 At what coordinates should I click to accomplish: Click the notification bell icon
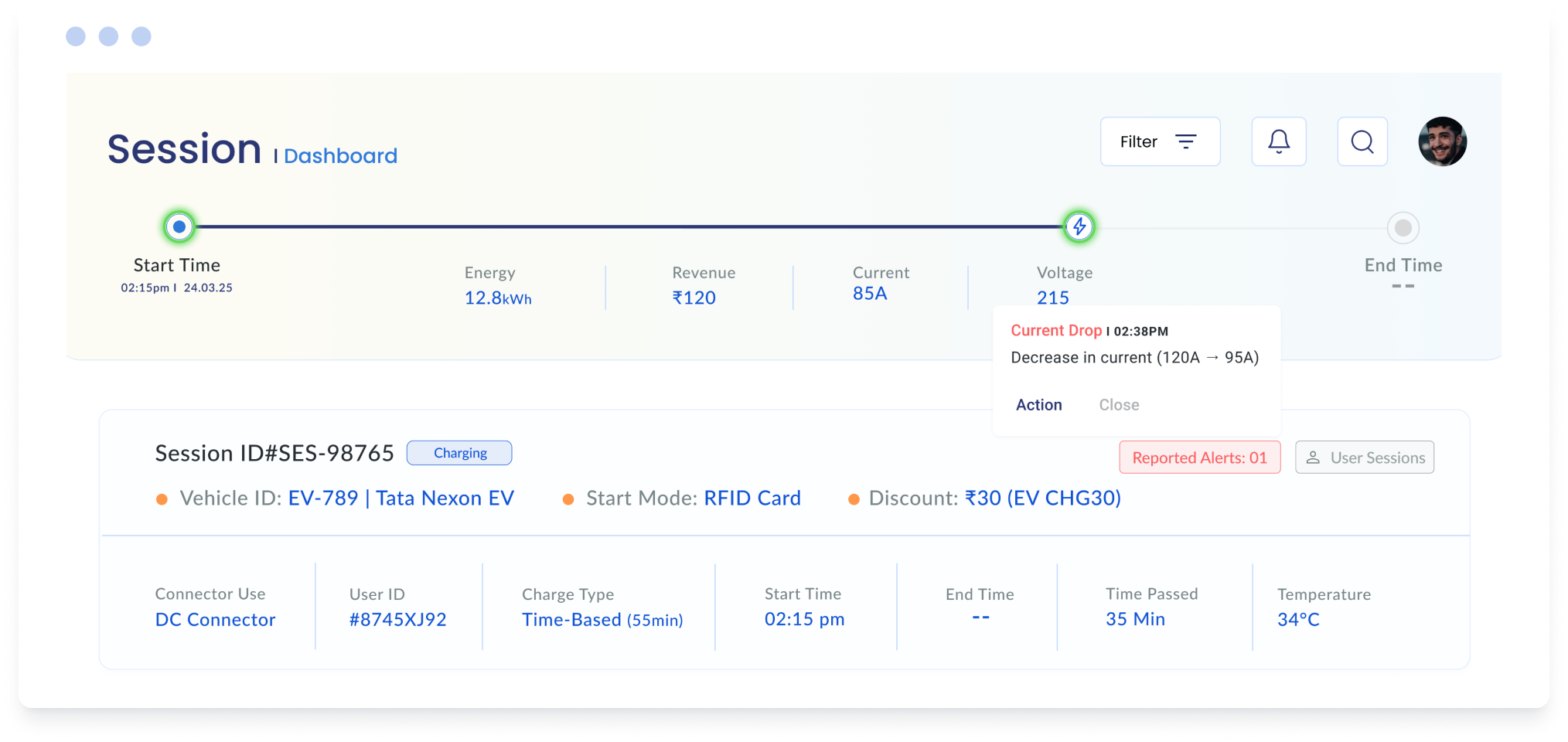coord(1279,141)
